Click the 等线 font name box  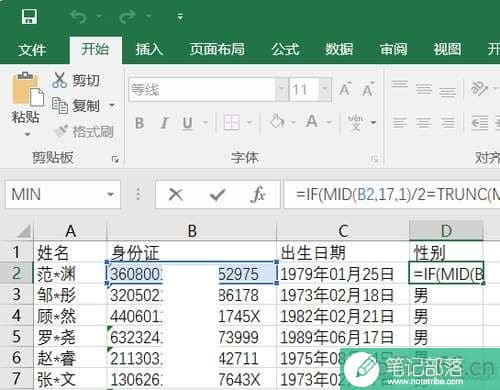click(x=202, y=90)
